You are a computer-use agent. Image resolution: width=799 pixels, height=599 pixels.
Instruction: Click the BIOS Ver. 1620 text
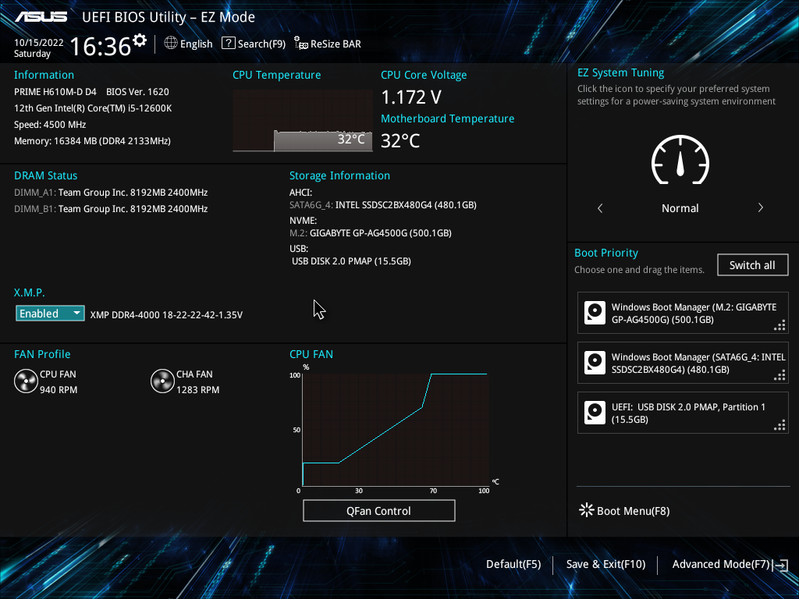pos(138,92)
